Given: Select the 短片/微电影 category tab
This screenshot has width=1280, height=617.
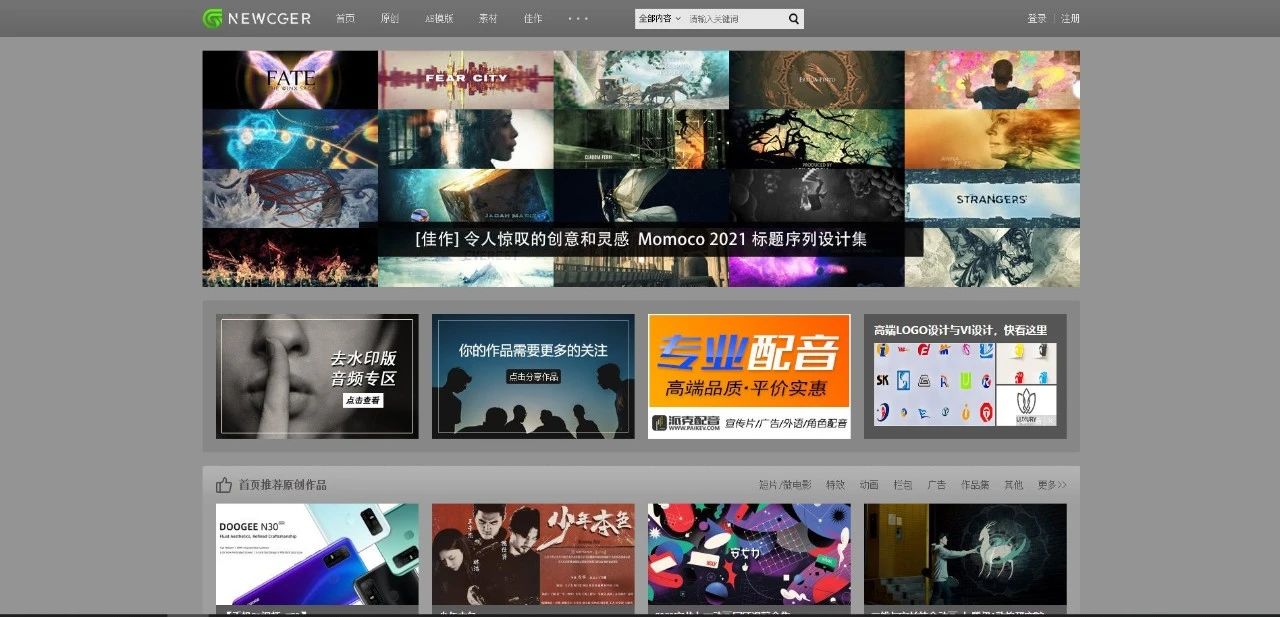Looking at the screenshot, I should 785,485.
